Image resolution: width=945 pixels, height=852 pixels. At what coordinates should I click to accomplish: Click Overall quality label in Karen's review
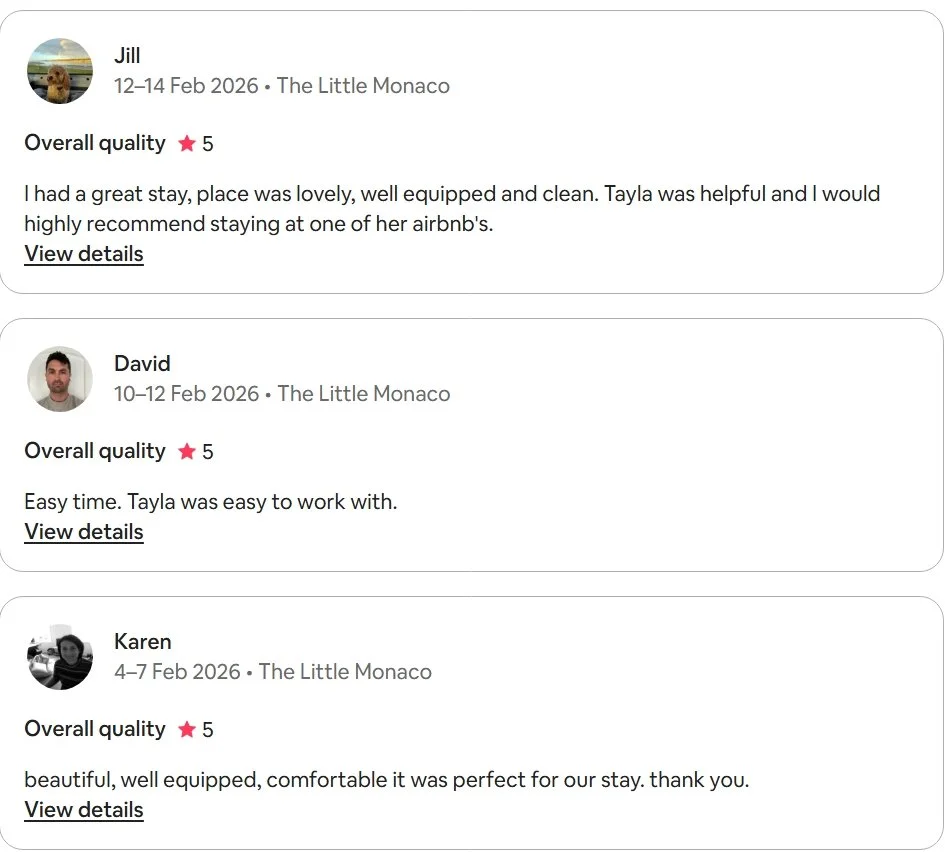(x=95, y=728)
